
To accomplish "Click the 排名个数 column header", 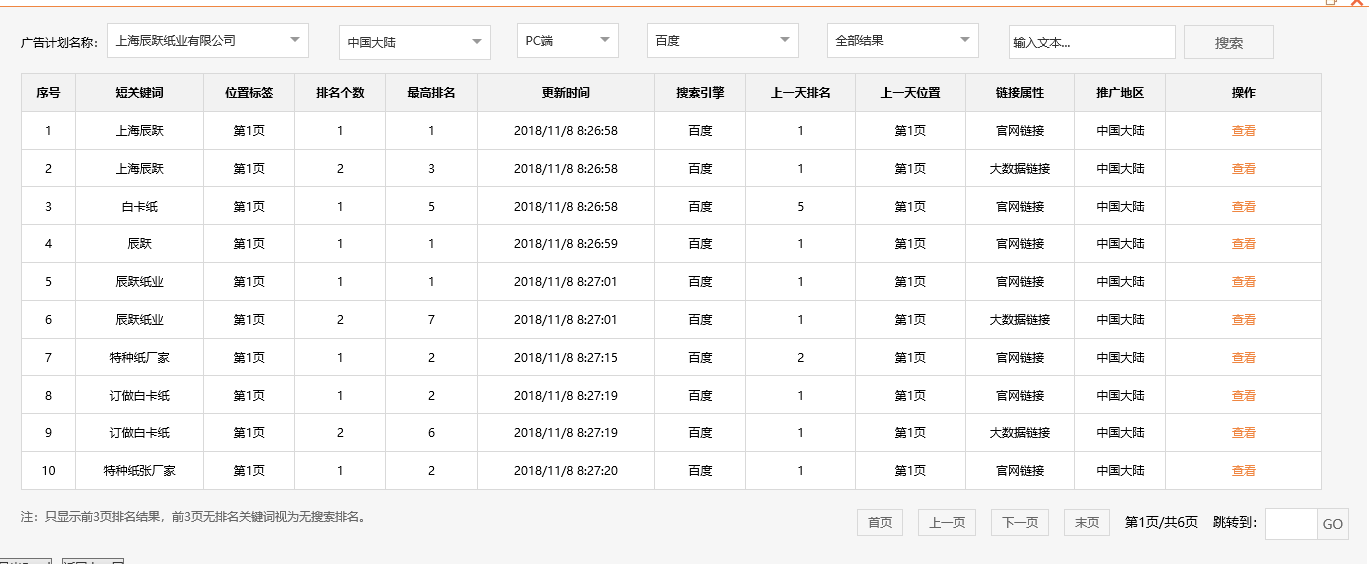I will pyautogui.click(x=340, y=92).
